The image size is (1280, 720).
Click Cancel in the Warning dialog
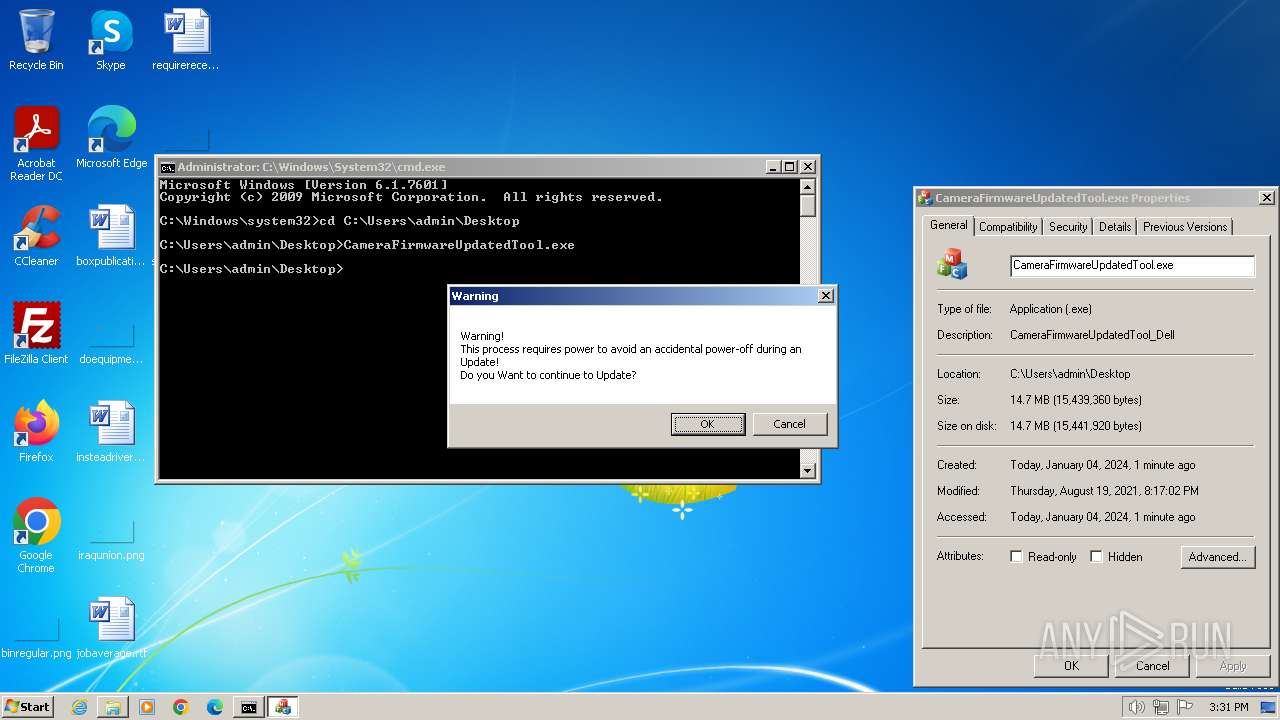[x=789, y=424]
